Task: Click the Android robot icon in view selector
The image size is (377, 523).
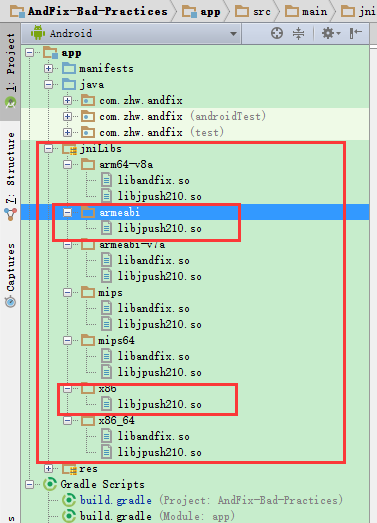Action: point(38,33)
